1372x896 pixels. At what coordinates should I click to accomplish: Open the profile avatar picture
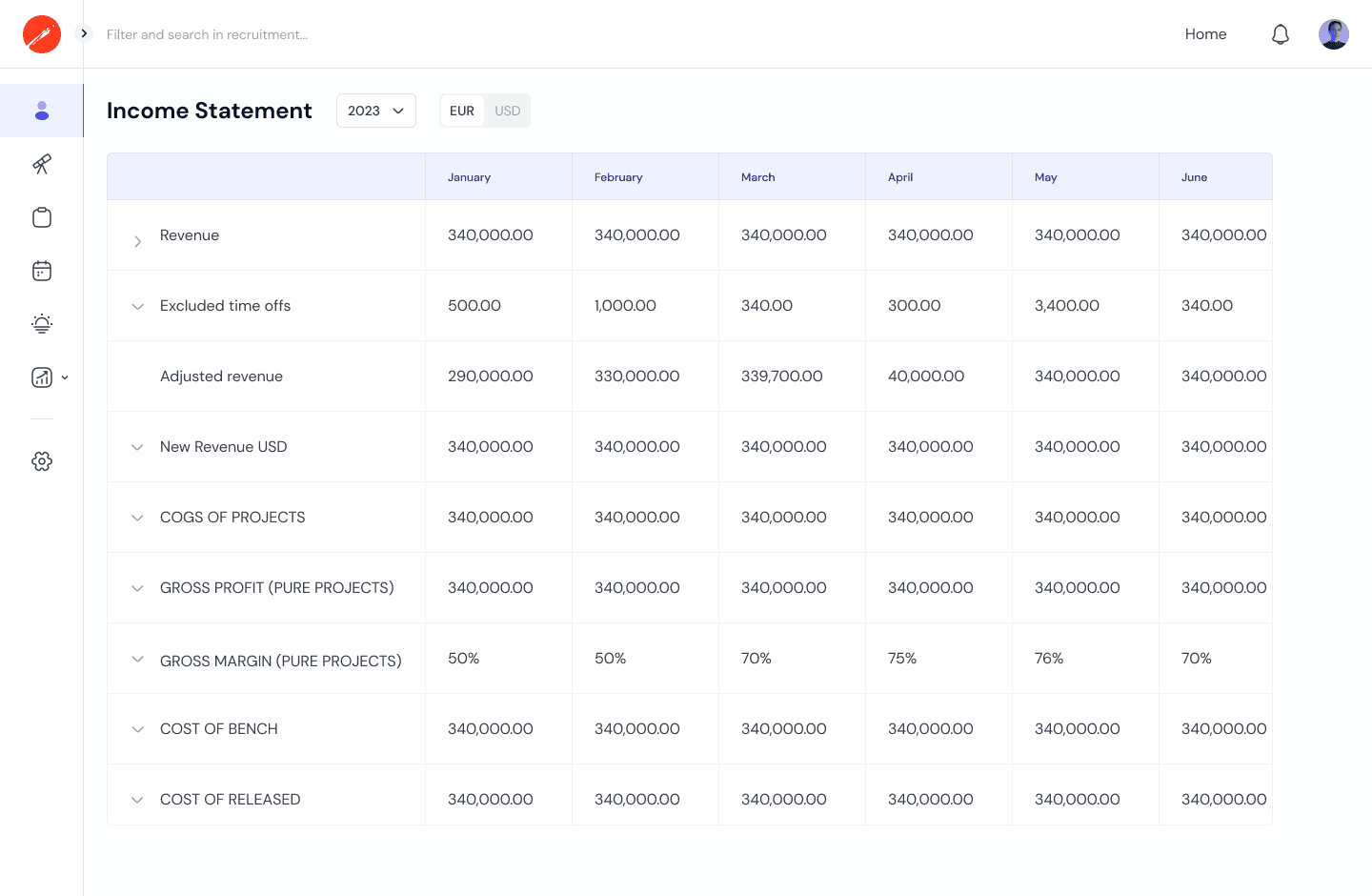(x=1334, y=33)
